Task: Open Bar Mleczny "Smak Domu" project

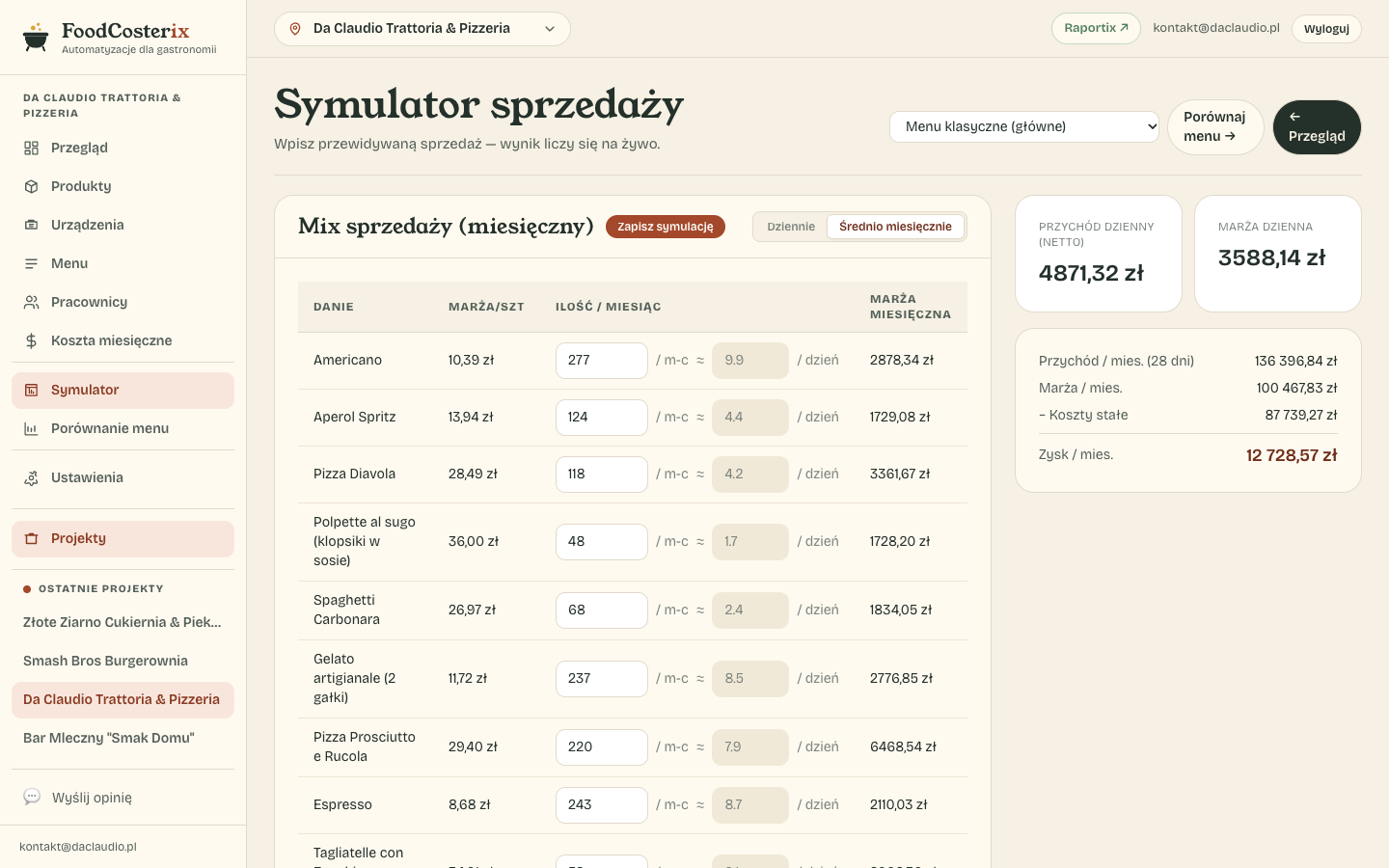Action: pyautogui.click(x=123, y=738)
